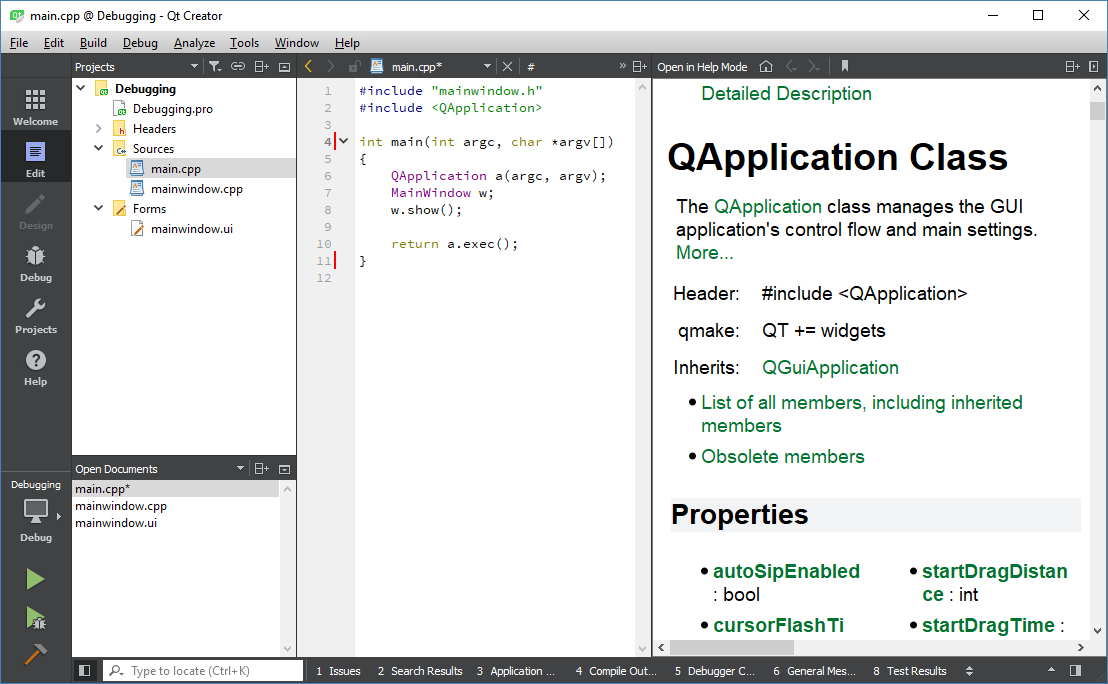This screenshot has width=1108, height=684.
Task: Build project with the hammer icon
Action: tap(35, 654)
